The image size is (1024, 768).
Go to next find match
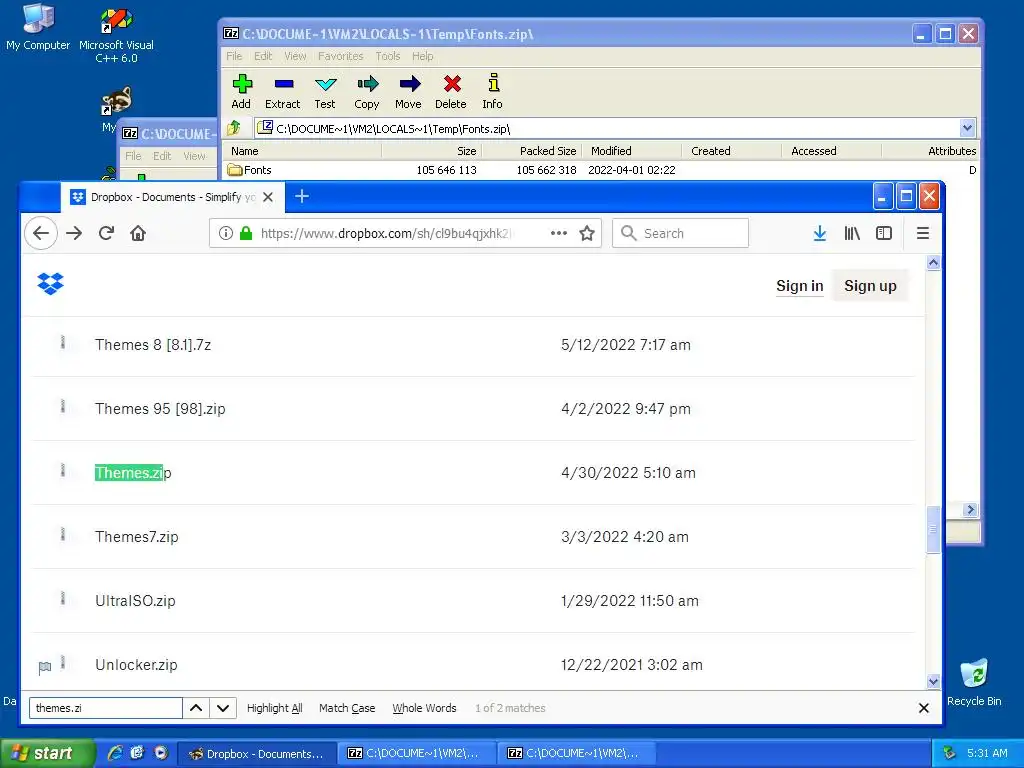223,708
